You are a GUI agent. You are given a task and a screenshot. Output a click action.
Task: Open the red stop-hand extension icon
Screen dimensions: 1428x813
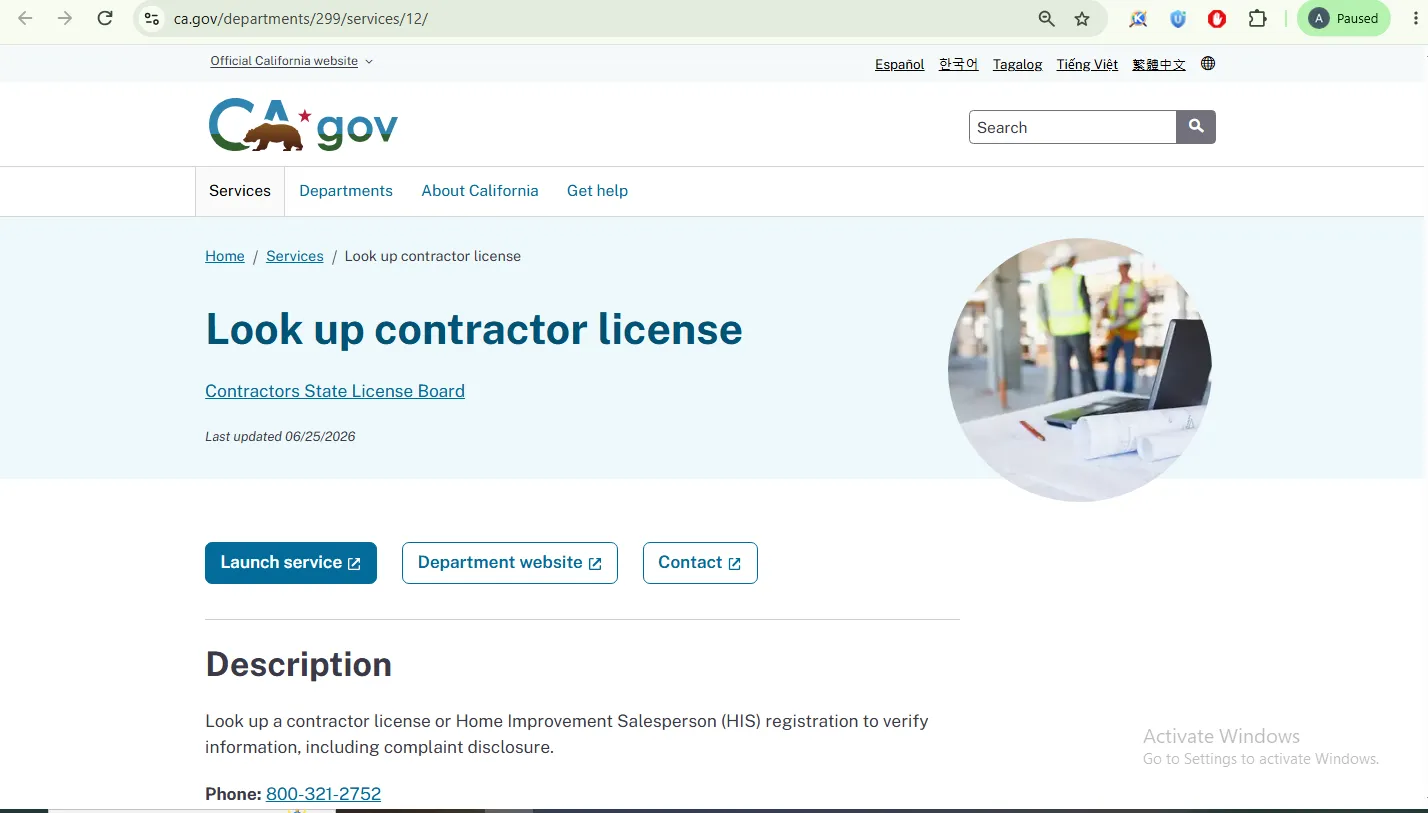point(1217,18)
